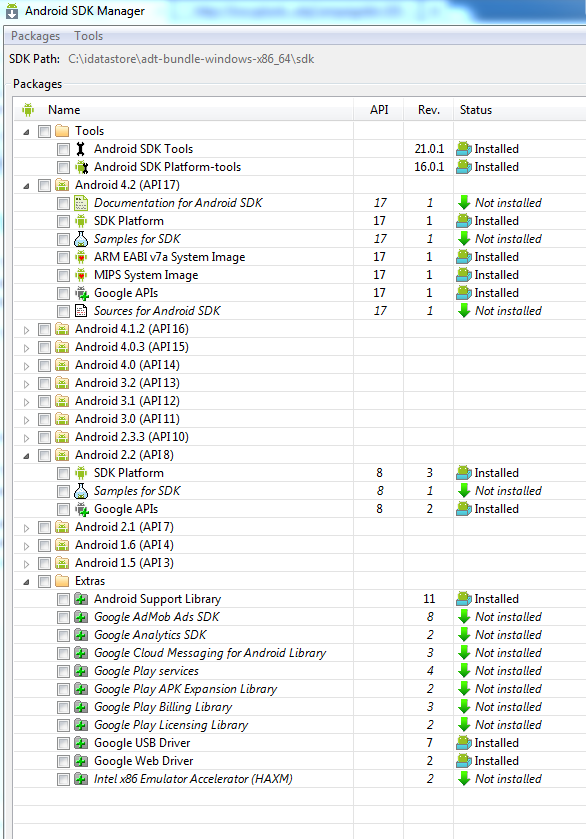
Task: Sort by the Rev. column header
Action: 429,110
